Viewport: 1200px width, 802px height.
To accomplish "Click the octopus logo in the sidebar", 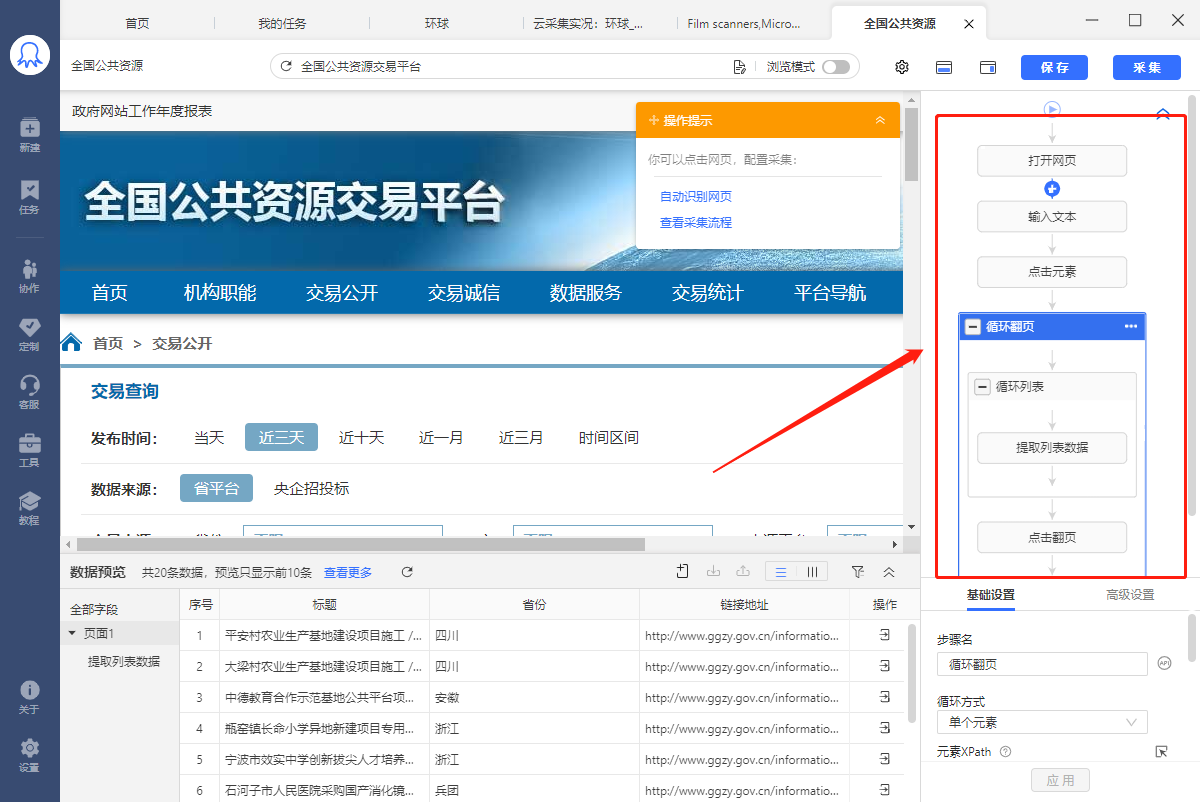I will pos(30,54).
